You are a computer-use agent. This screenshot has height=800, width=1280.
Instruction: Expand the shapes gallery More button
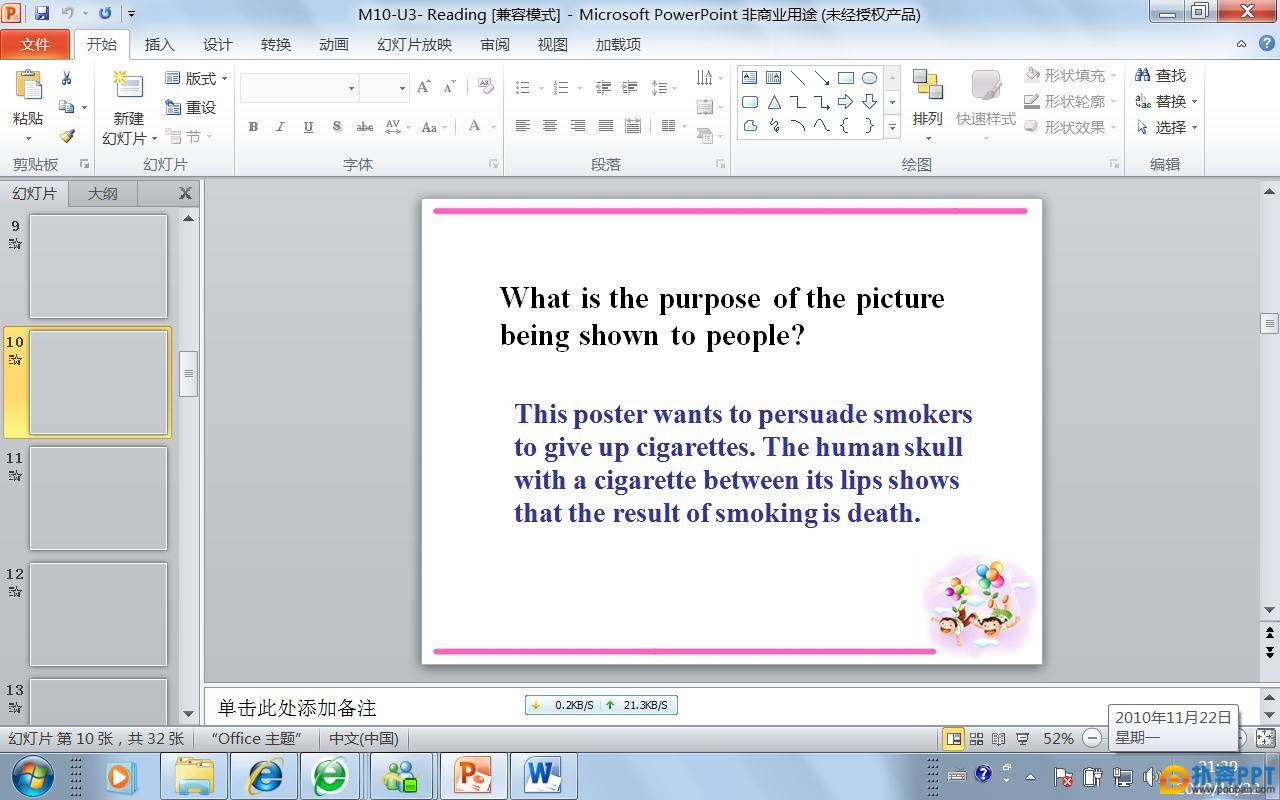[892, 127]
